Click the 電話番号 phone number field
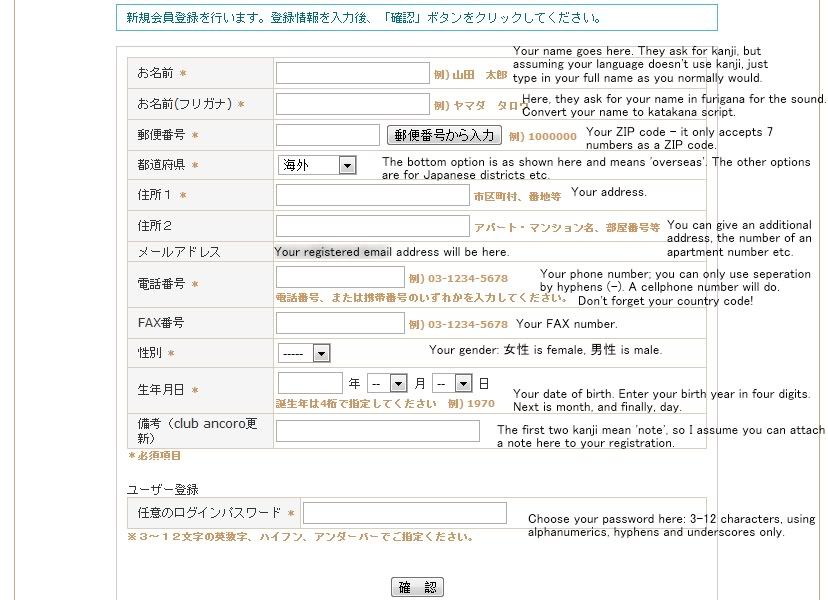Viewport: 828px width, 600px height. 340,277
